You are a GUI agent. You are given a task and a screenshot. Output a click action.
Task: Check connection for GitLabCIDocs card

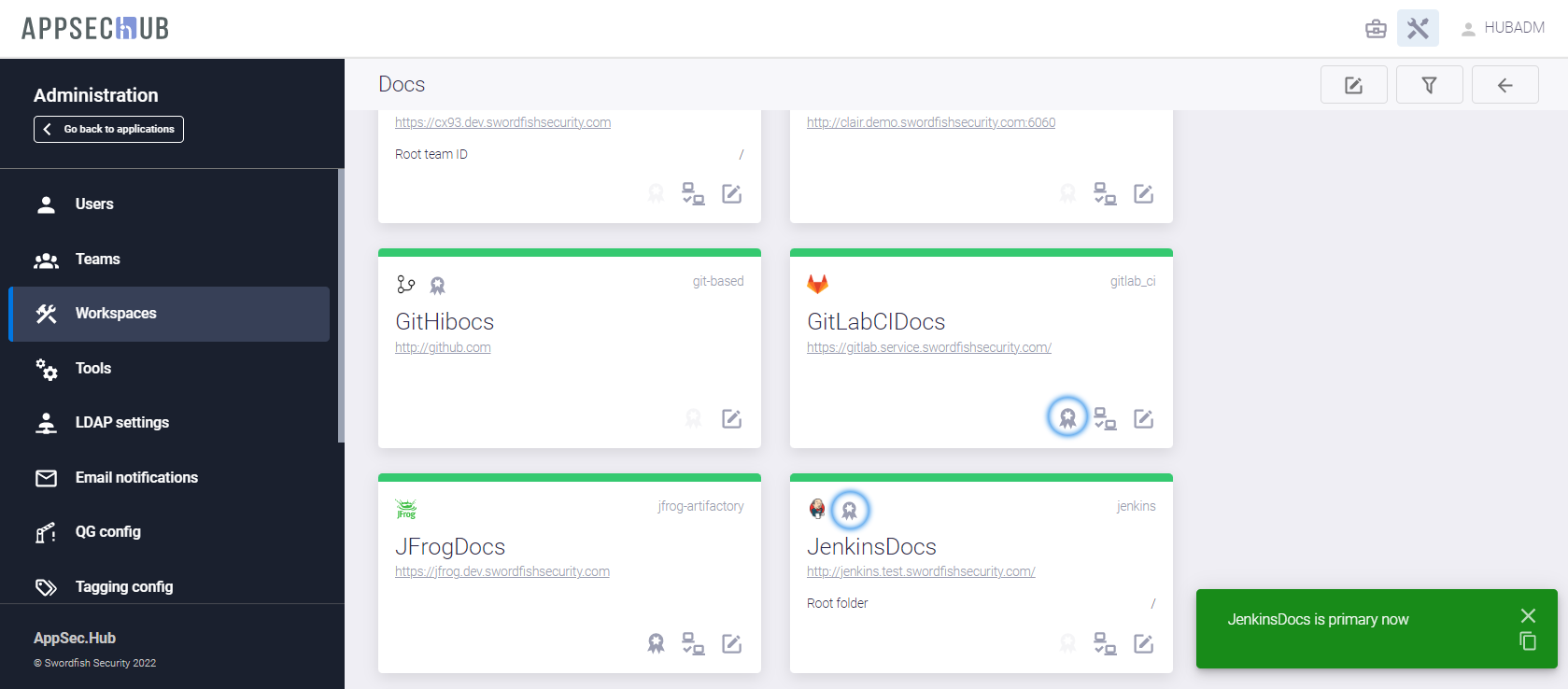coord(1105,418)
